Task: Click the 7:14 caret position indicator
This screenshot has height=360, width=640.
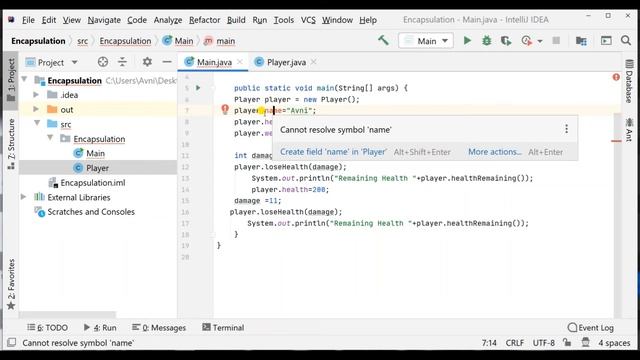Action: click(489, 342)
